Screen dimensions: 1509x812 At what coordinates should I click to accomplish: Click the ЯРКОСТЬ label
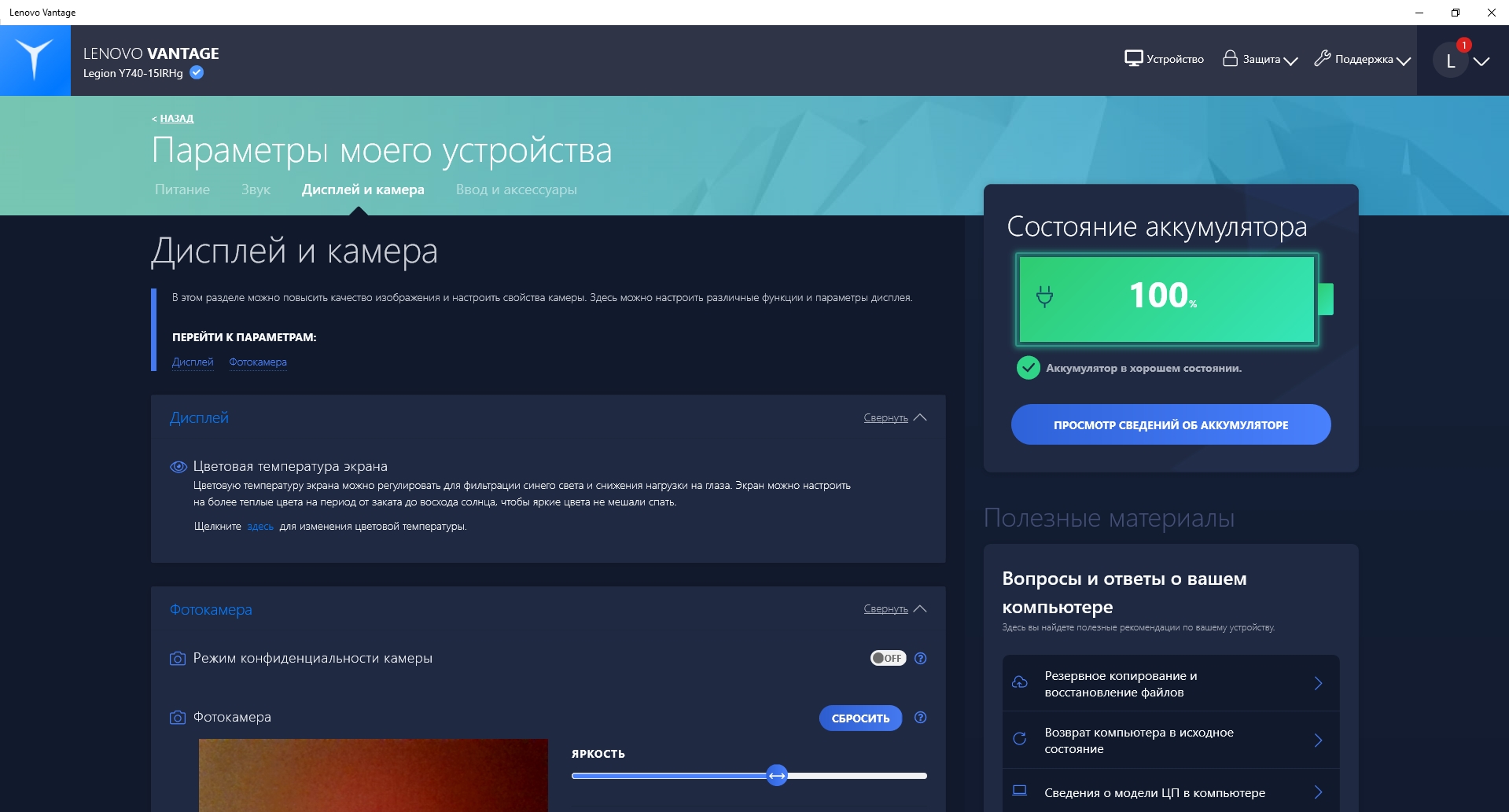(x=598, y=754)
